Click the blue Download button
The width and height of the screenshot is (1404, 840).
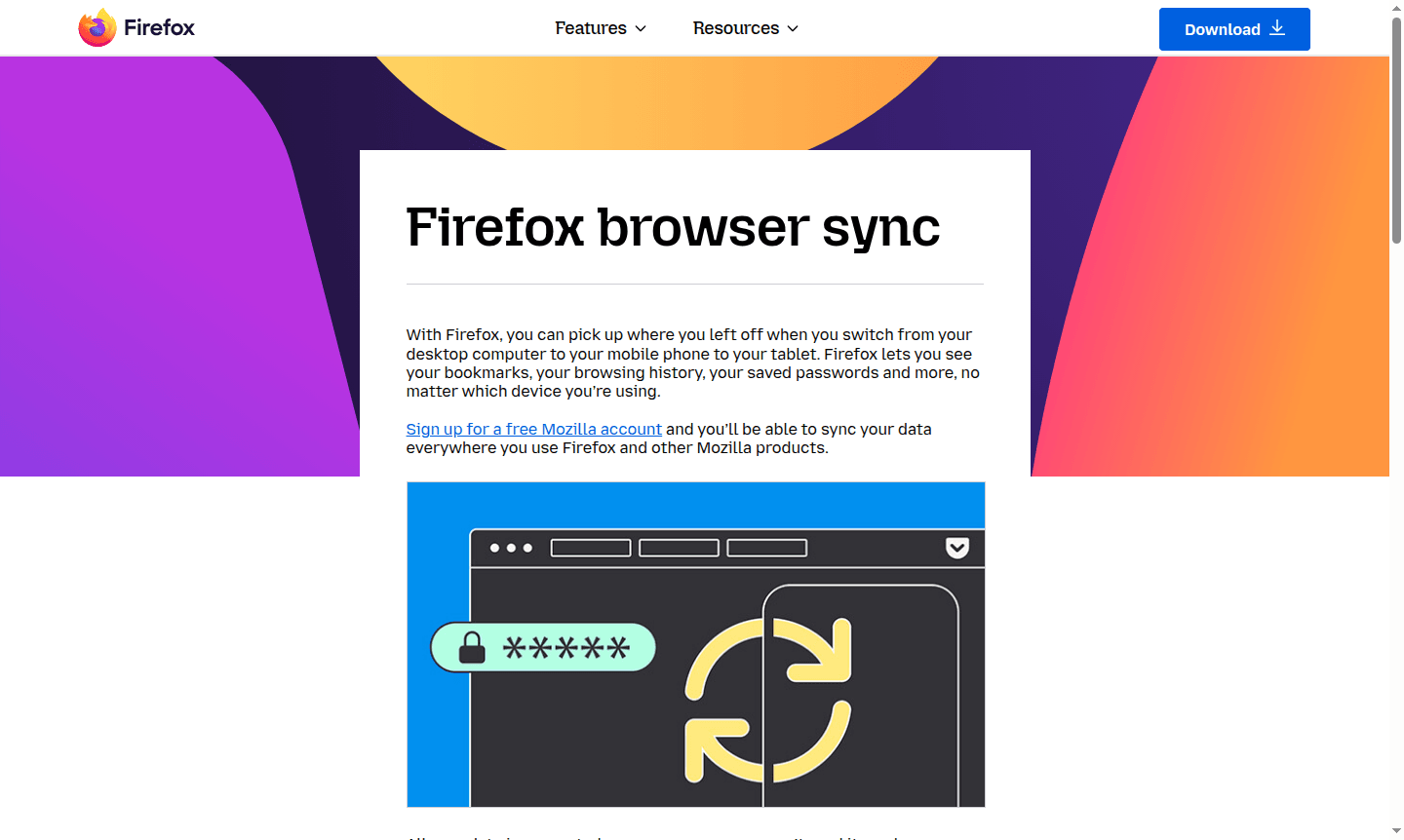coord(1234,28)
